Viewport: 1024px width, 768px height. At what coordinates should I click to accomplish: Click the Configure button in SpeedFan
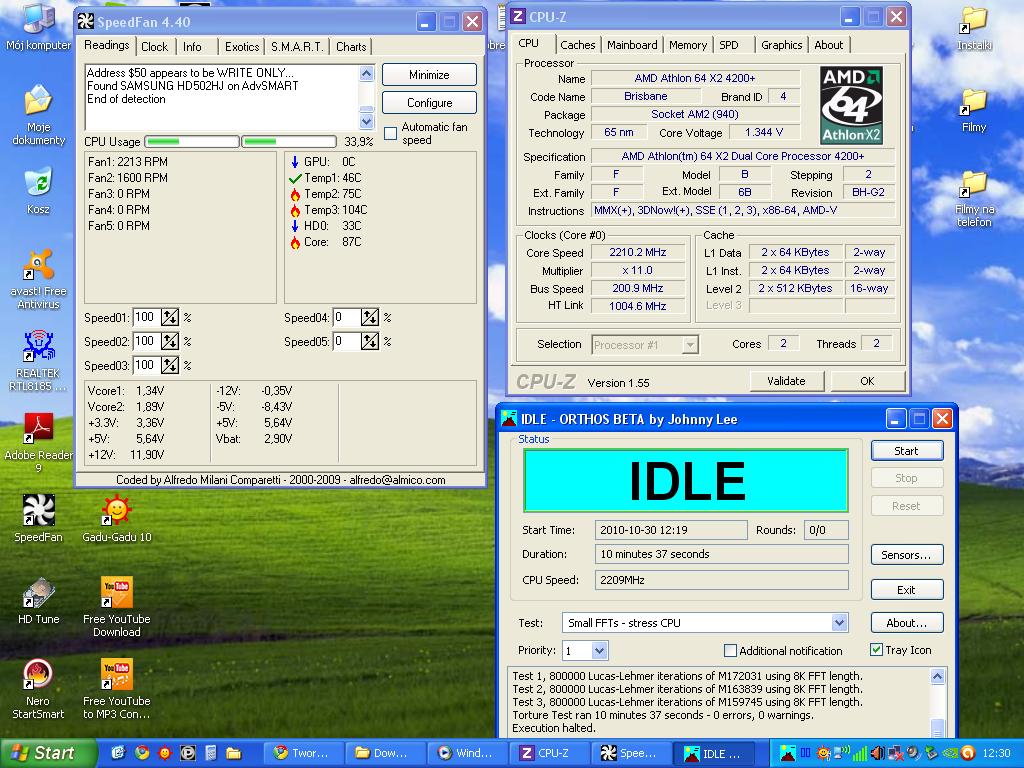pyautogui.click(x=429, y=103)
